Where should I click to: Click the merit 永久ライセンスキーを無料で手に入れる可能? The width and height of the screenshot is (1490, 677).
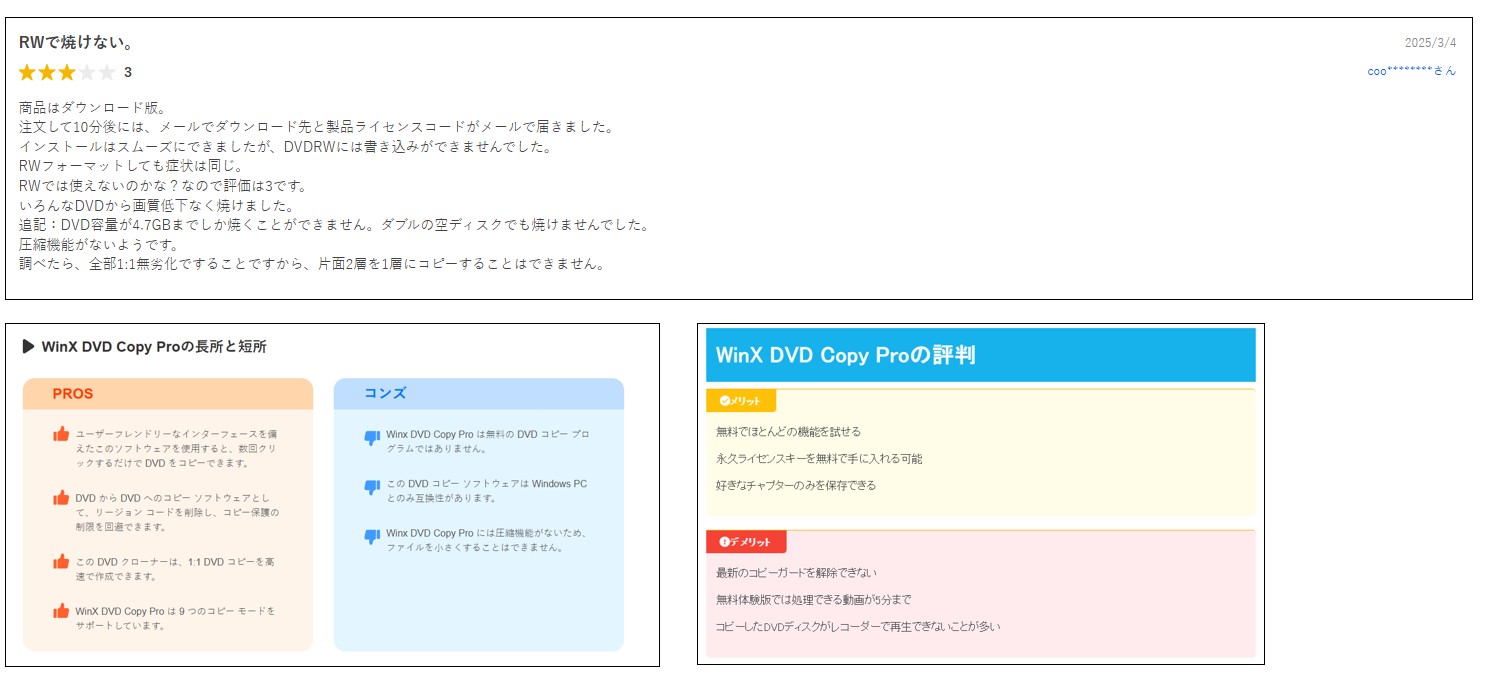coord(819,459)
